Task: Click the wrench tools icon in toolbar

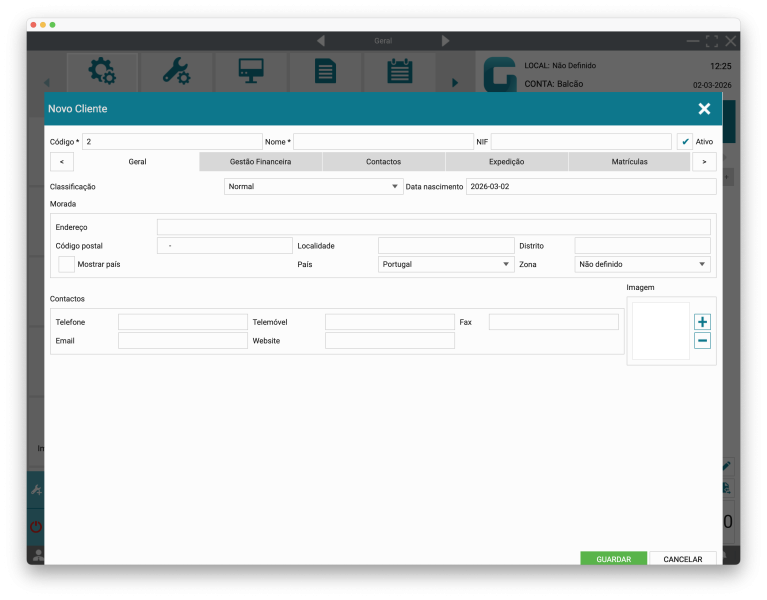Action: click(x=175, y=71)
